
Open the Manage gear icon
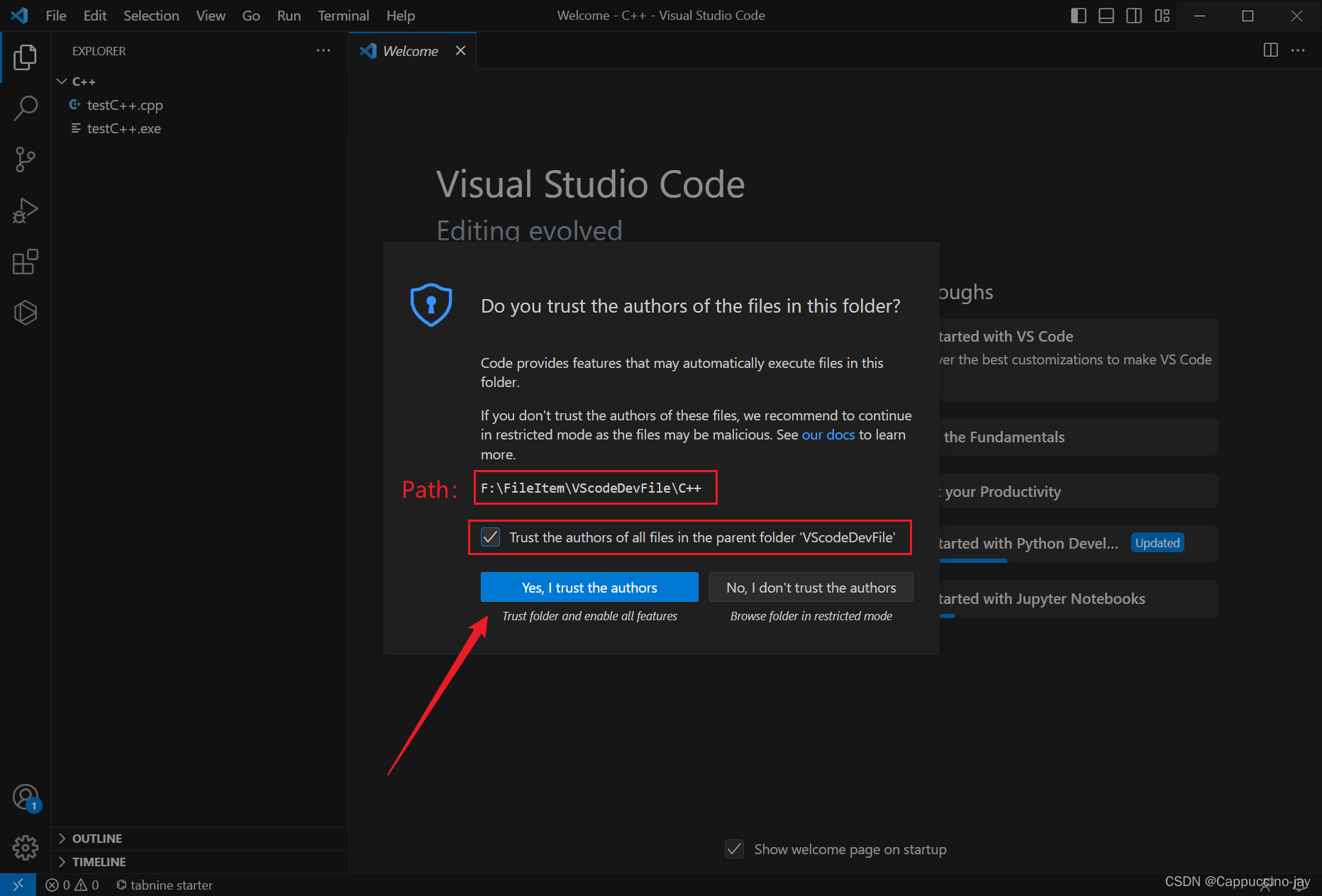pyautogui.click(x=26, y=847)
